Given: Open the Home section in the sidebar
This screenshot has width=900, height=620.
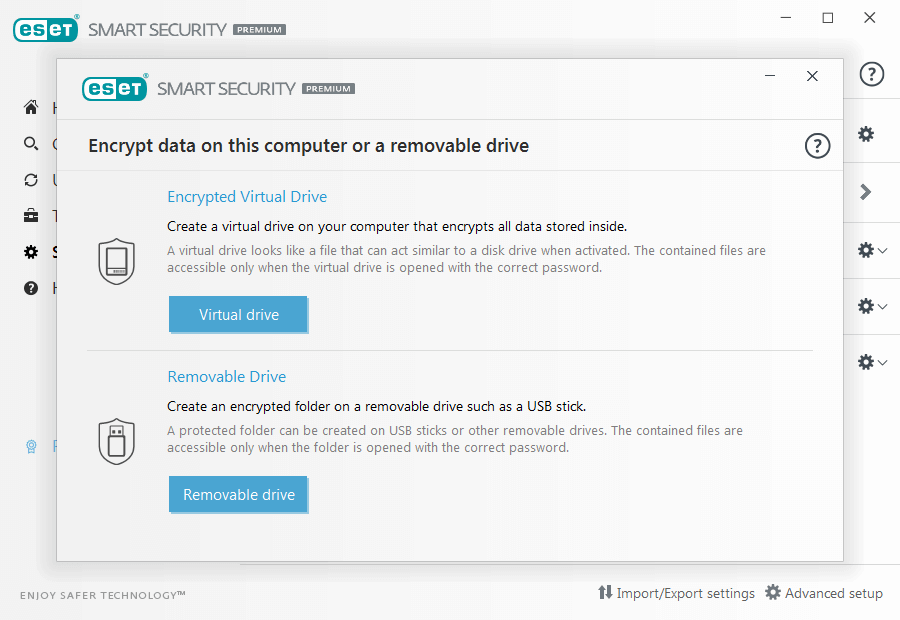Looking at the screenshot, I should pos(30,107).
